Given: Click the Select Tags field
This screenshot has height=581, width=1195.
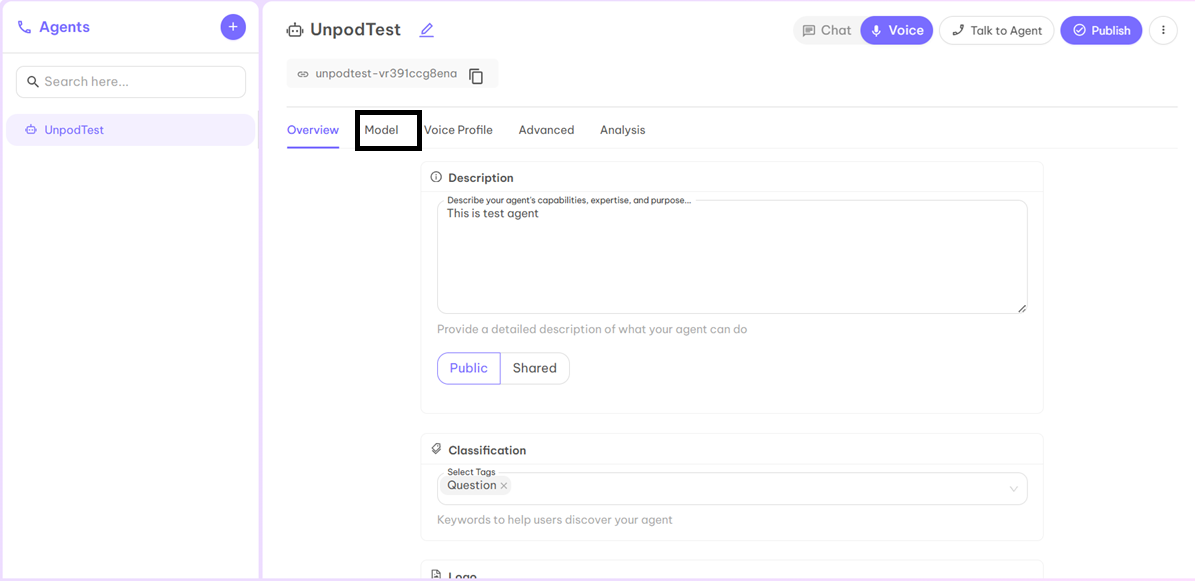Looking at the screenshot, I should (732, 489).
